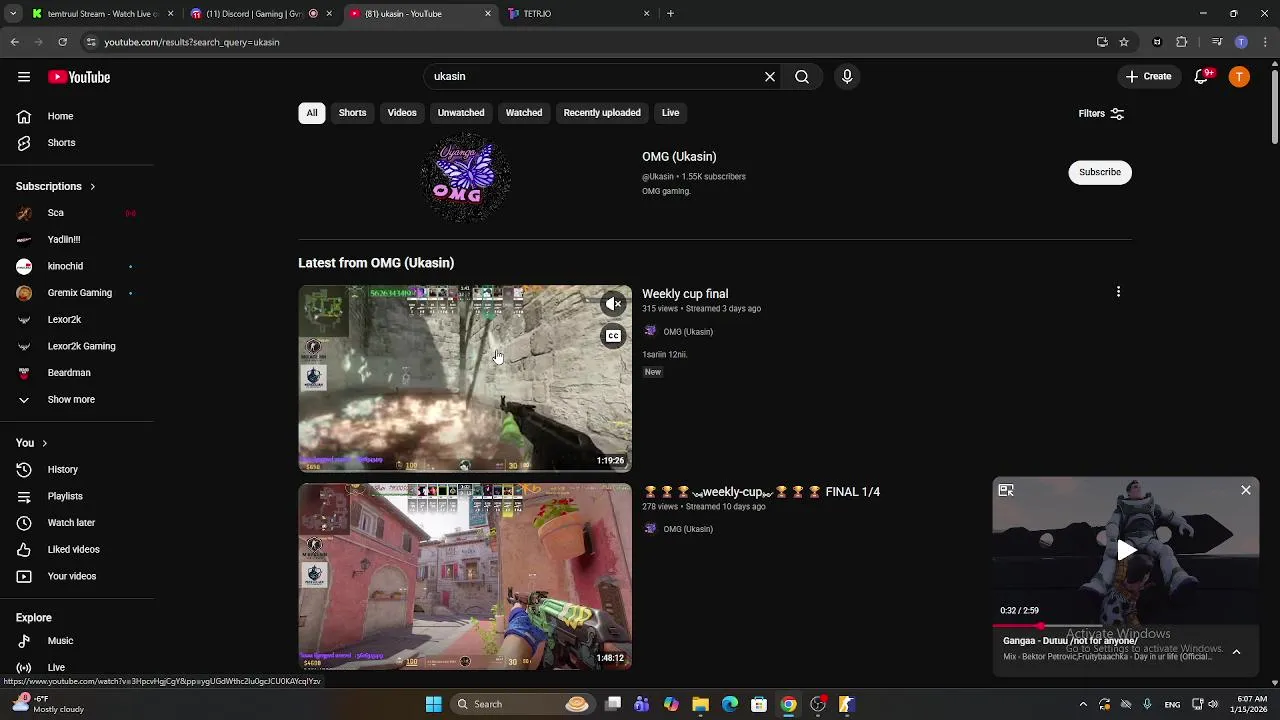The width and height of the screenshot is (1280, 720).
Task: Select the Recently uploaded filter chip
Action: click(602, 113)
